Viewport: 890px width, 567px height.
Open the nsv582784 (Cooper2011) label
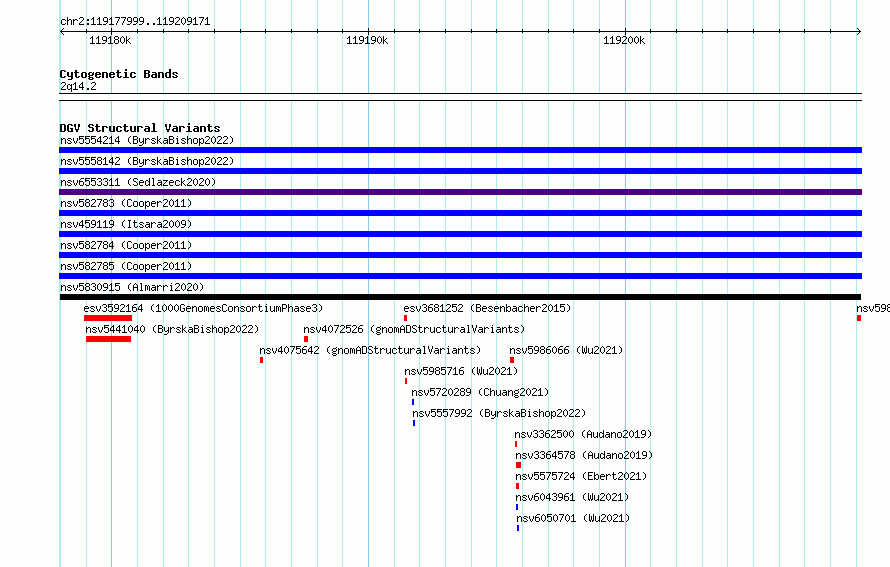coord(126,245)
